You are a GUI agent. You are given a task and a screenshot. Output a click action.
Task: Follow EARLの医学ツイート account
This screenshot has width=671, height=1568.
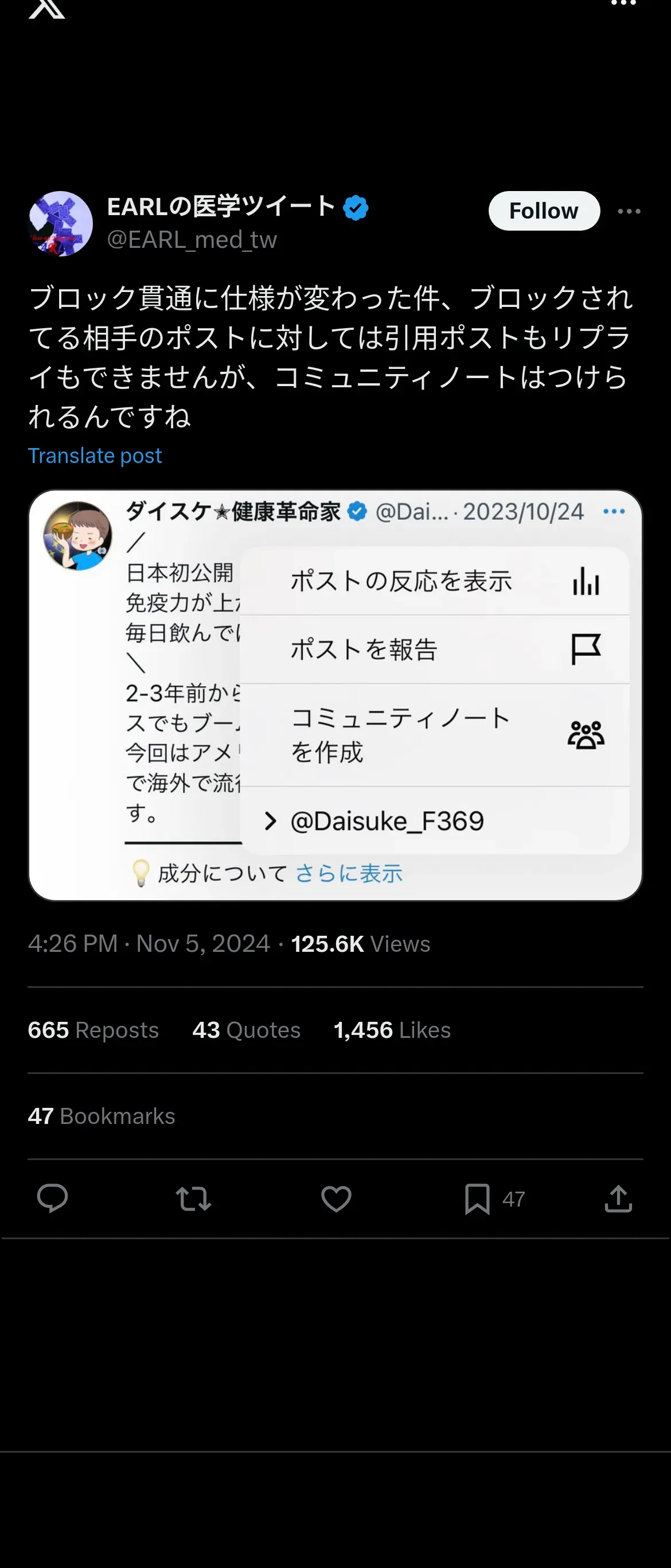(x=544, y=211)
